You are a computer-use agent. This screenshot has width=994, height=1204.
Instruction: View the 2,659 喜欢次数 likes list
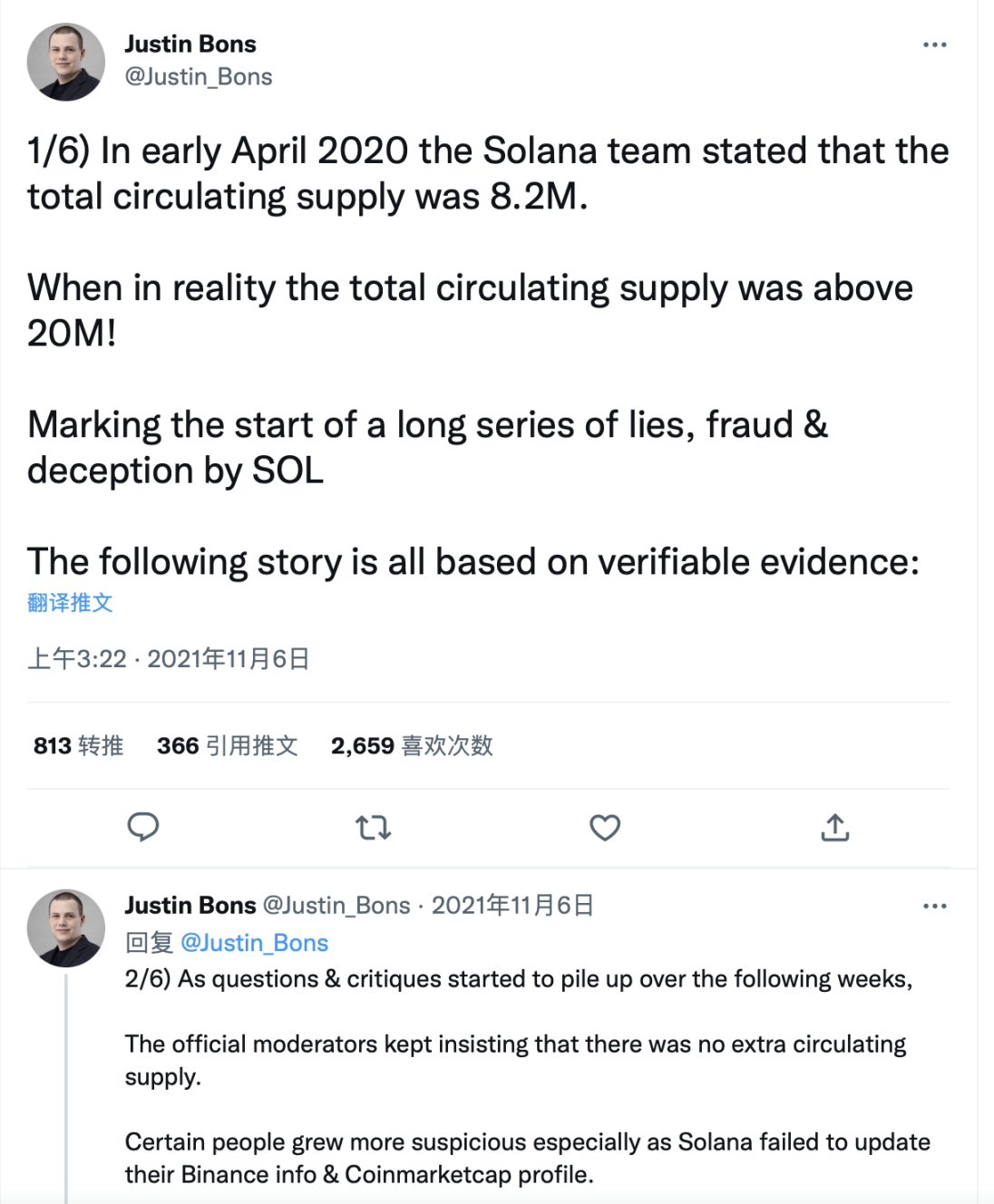click(x=411, y=745)
